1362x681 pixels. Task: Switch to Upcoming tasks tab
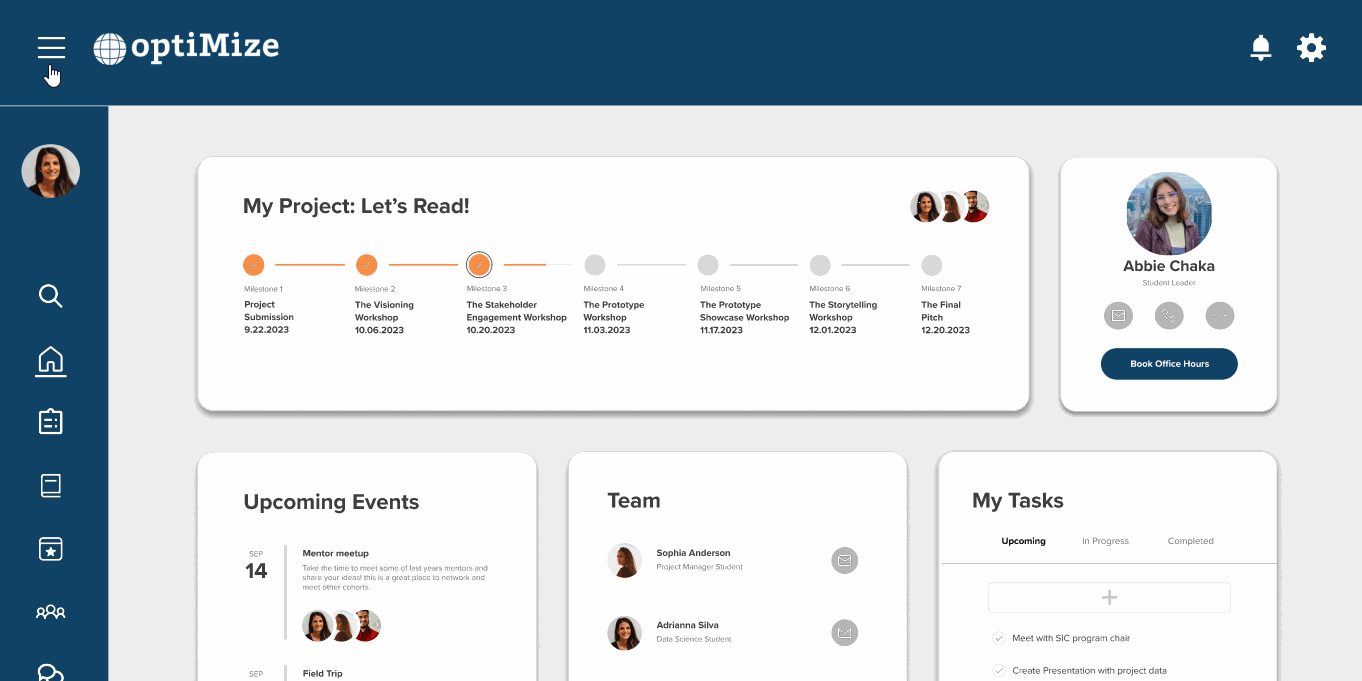pos(1023,541)
